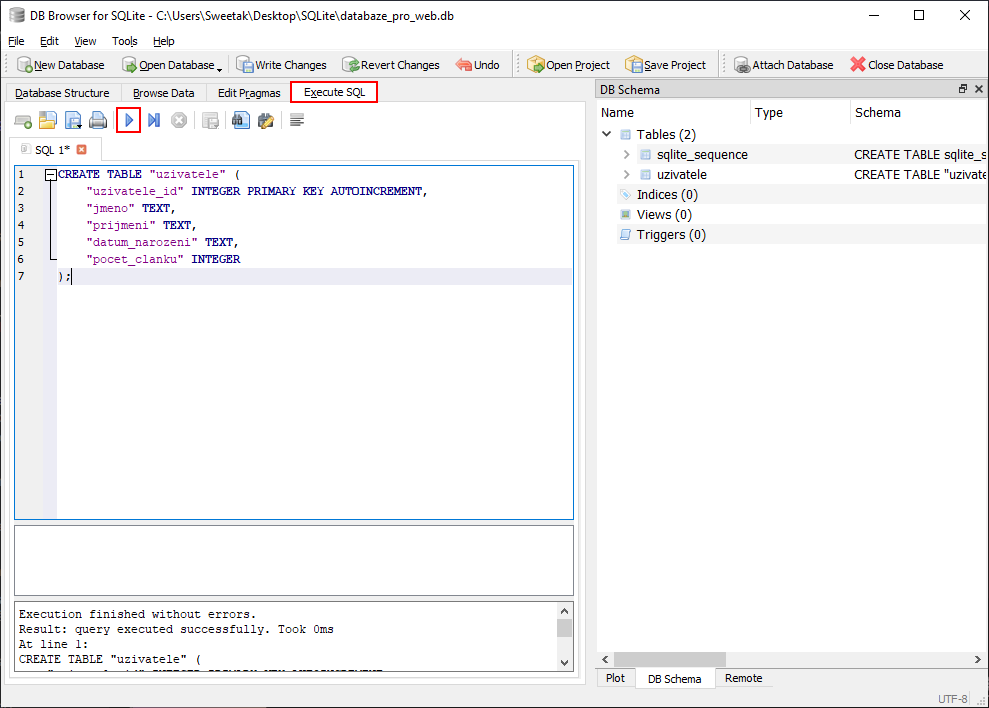Select Views (0) in schema tree

(664, 215)
